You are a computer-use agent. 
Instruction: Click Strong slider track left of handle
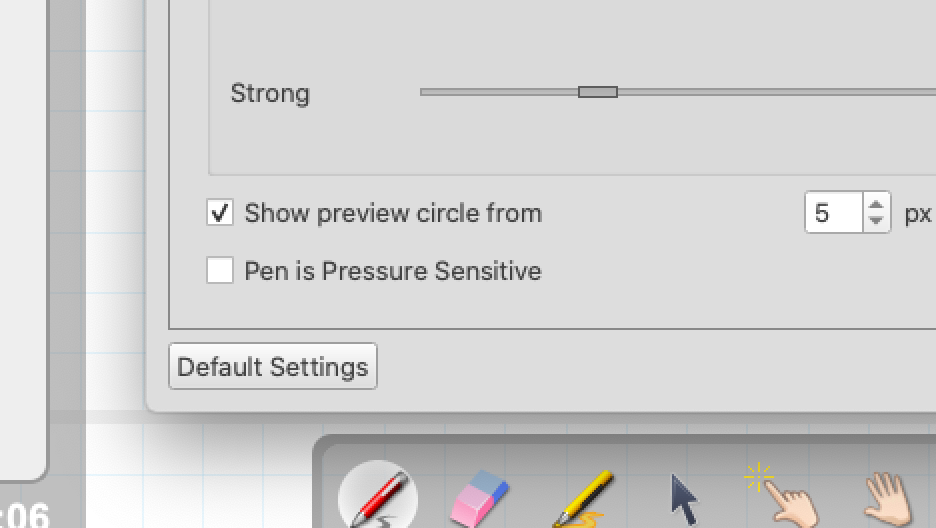499,92
